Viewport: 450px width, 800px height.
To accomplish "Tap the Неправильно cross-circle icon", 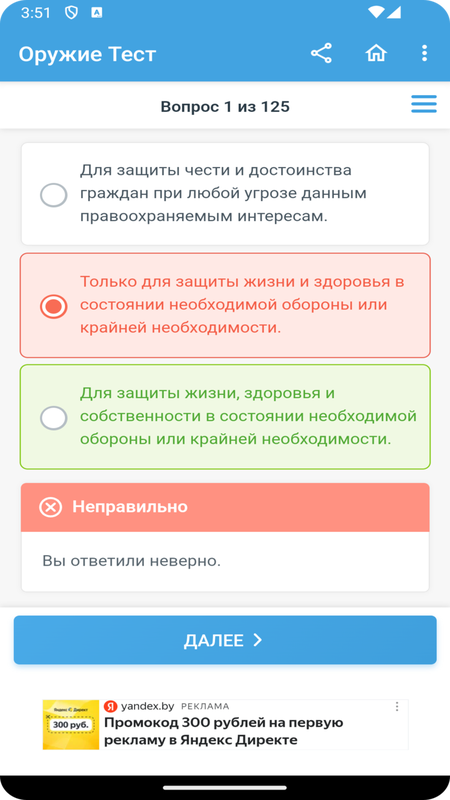I will coord(51,507).
